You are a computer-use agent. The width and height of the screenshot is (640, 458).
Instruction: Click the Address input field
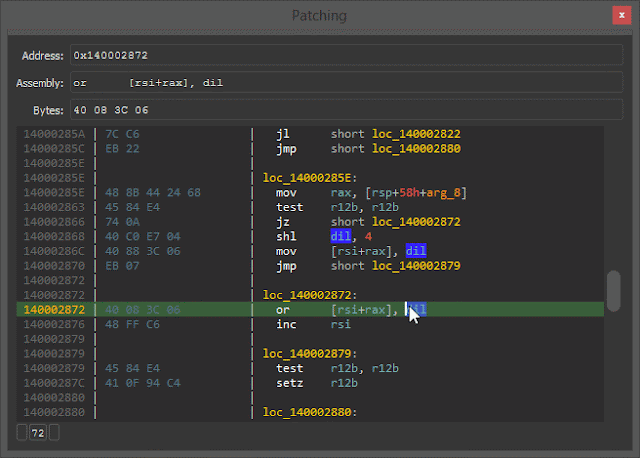click(x=346, y=55)
